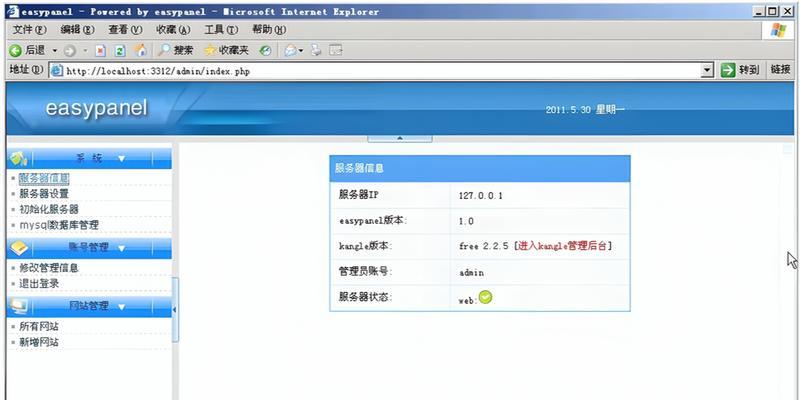Hide the left sidebar with arrow handle
Image resolution: width=800 pixels, height=400 pixels.
pyautogui.click(x=175, y=310)
